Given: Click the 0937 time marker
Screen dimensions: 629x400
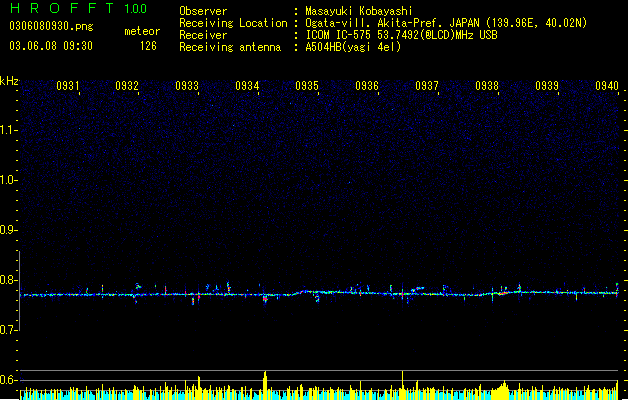Looking at the screenshot, I should pos(427,86).
